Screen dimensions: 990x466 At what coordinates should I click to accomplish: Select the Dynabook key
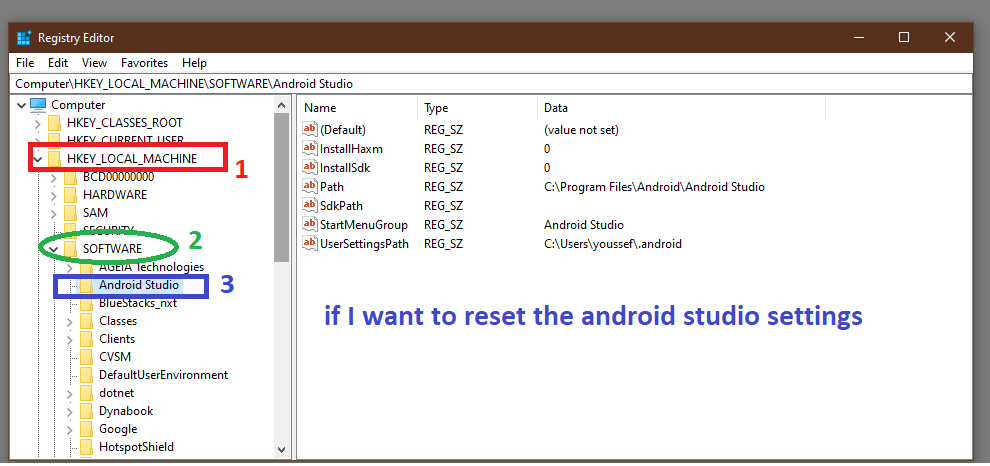pyautogui.click(x=126, y=411)
